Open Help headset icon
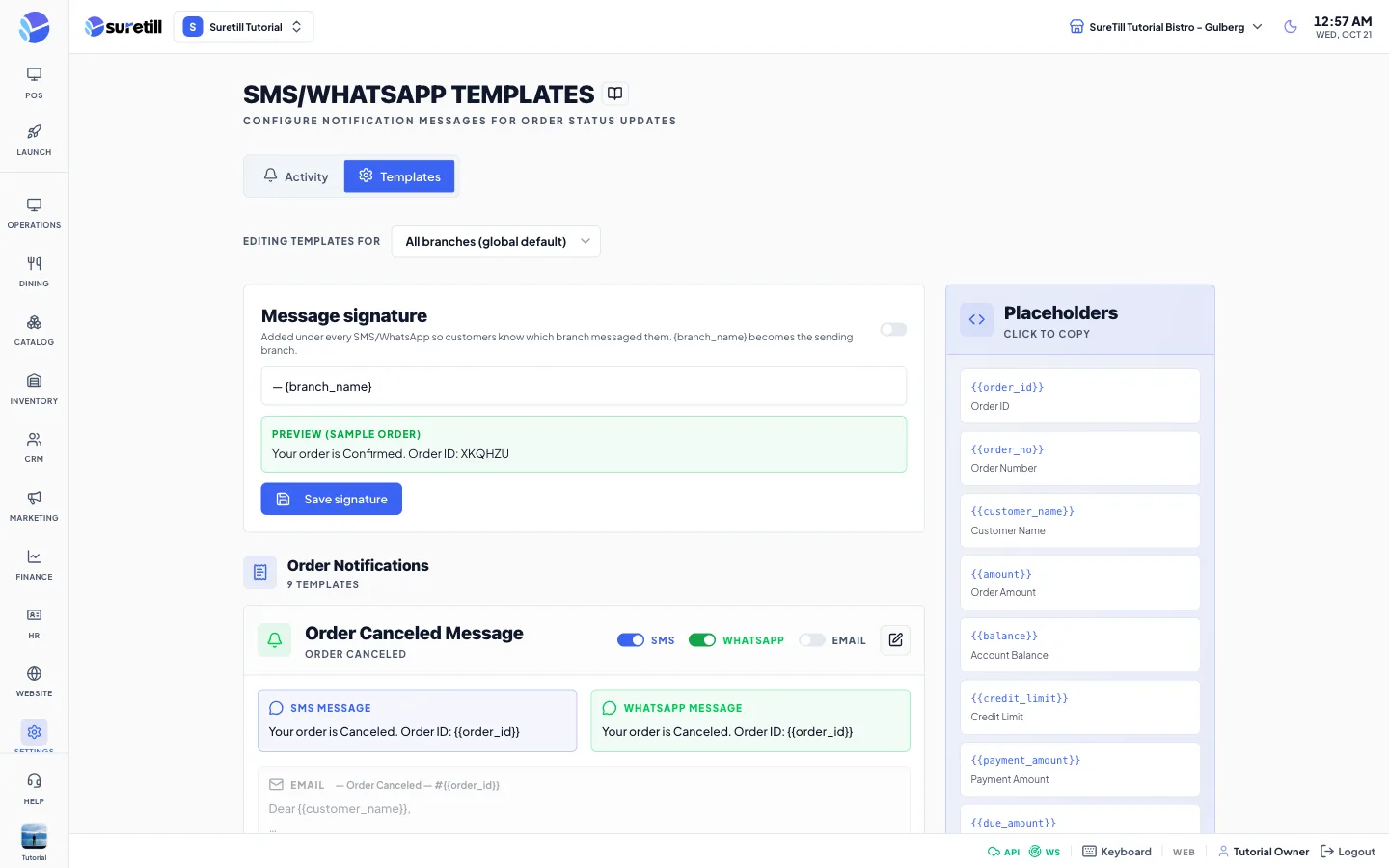This screenshot has height=868, width=1389. (x=34, y=789)
